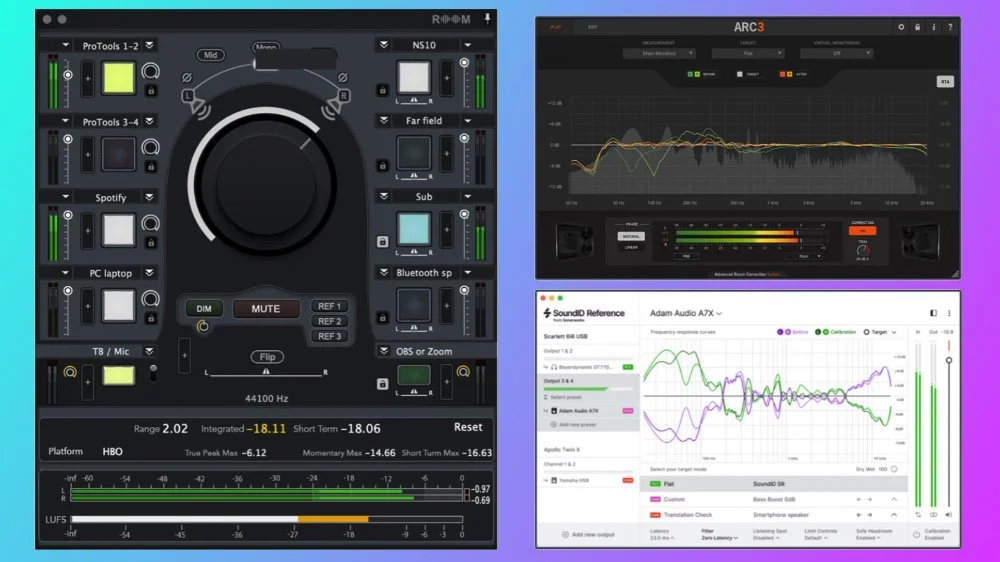Toggle ARC3 RTA button

pos(945,82)
